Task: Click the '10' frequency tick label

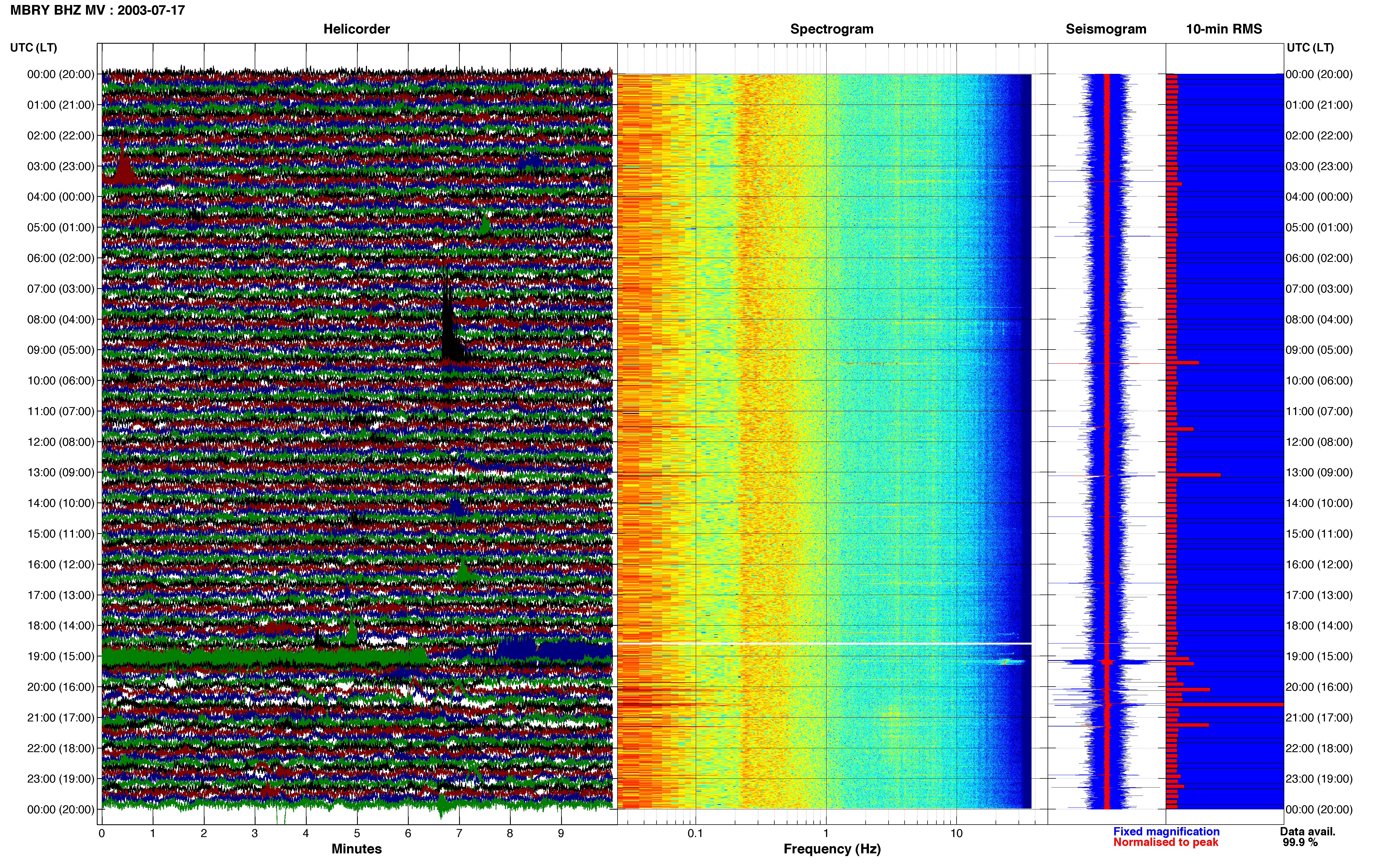Action: (x=956, y=833)
